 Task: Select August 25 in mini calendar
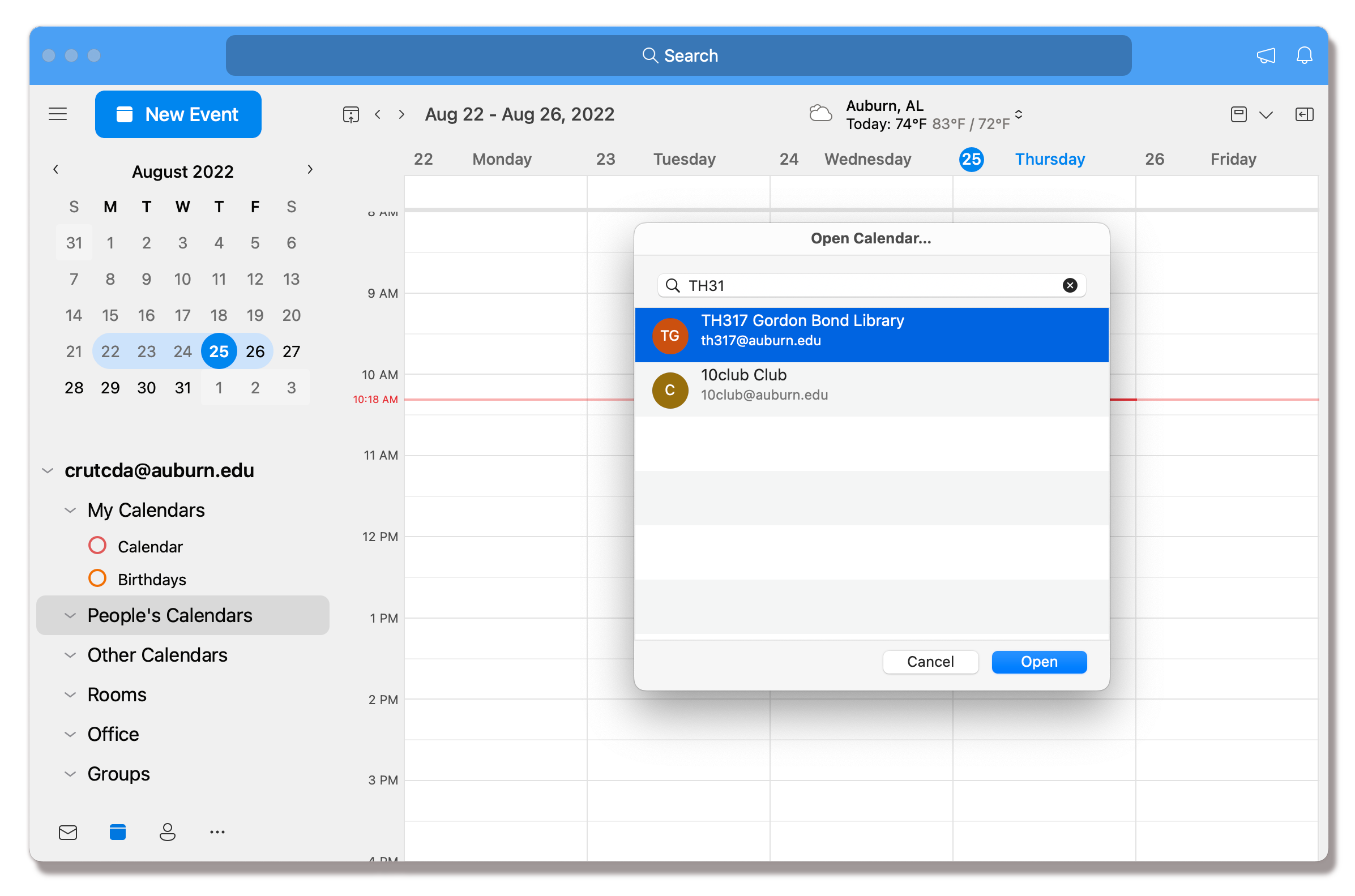(219, 351)
